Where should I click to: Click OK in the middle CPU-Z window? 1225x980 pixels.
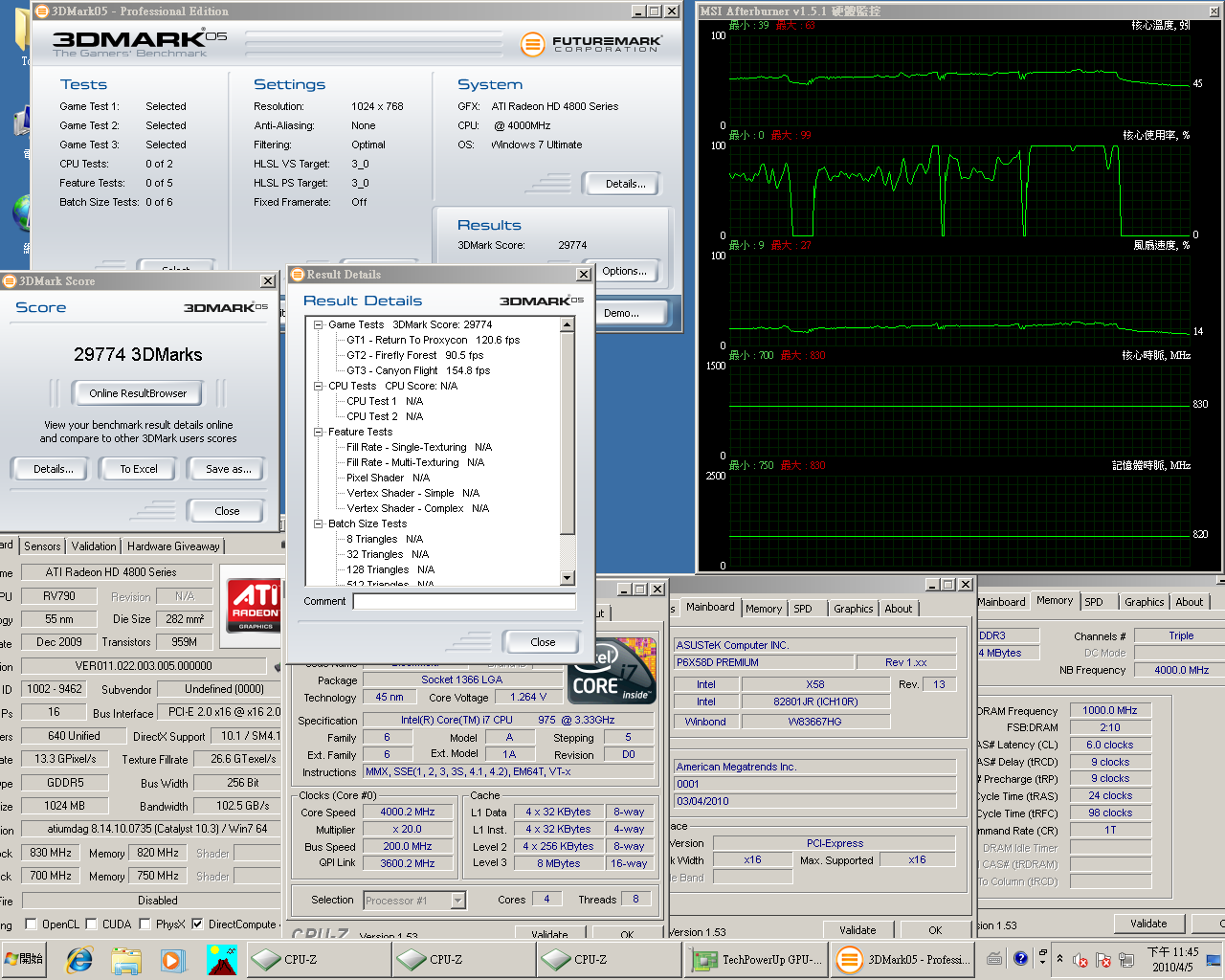click(935, 929)
